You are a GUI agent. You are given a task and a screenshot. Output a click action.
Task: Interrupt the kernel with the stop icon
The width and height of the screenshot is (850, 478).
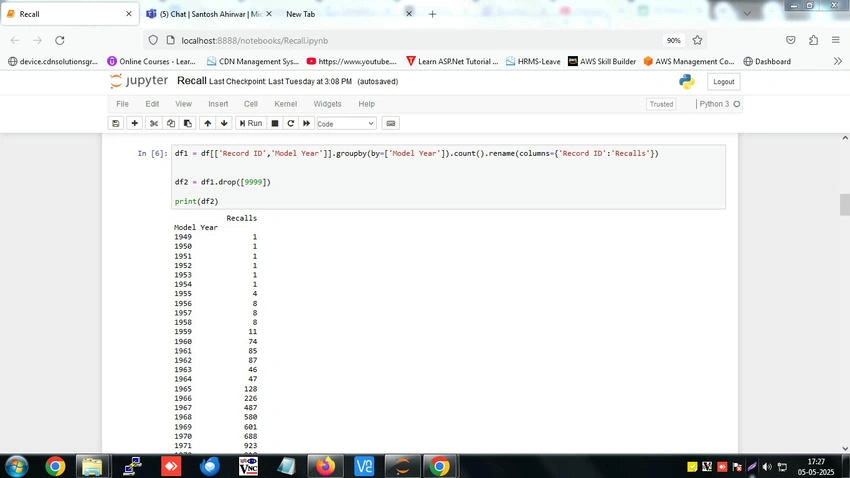point(275,124)
